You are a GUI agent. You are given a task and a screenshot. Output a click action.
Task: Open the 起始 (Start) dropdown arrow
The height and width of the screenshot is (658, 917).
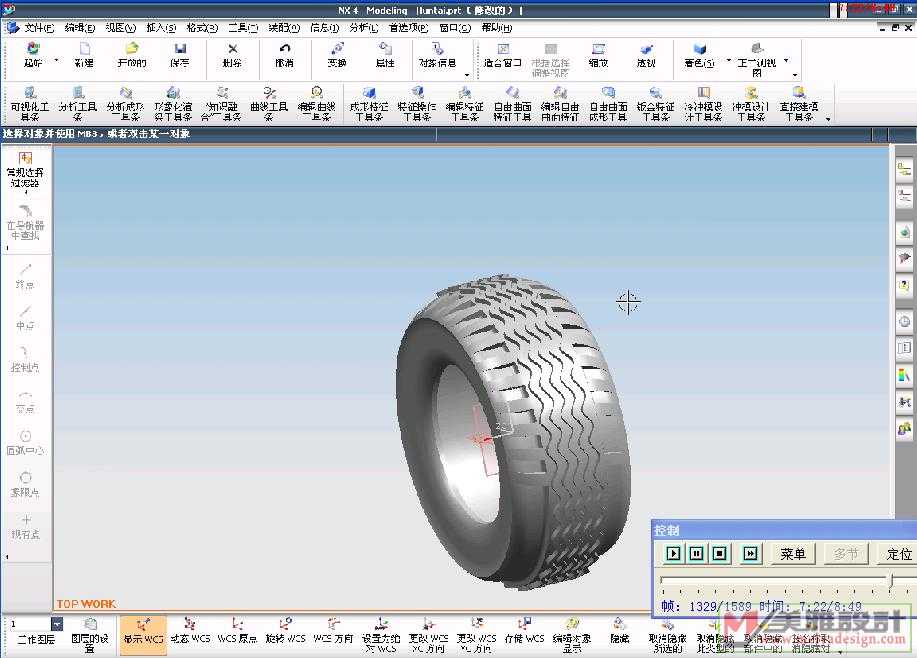point(56,60)
